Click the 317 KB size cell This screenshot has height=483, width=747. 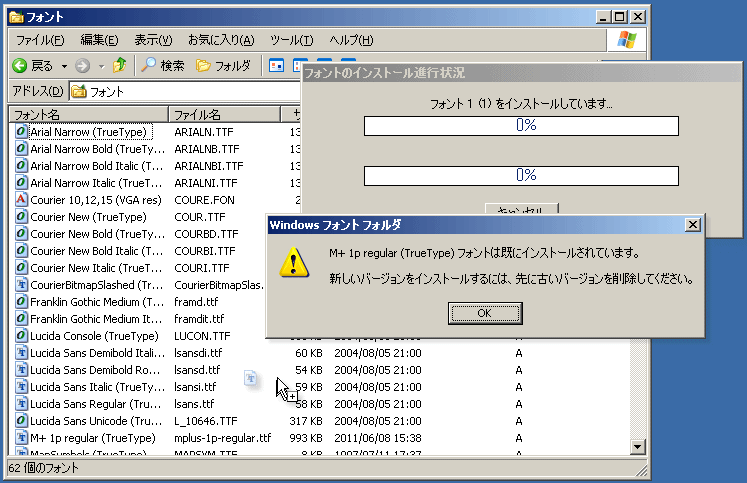pyautogui.click(x=305, y=421)
